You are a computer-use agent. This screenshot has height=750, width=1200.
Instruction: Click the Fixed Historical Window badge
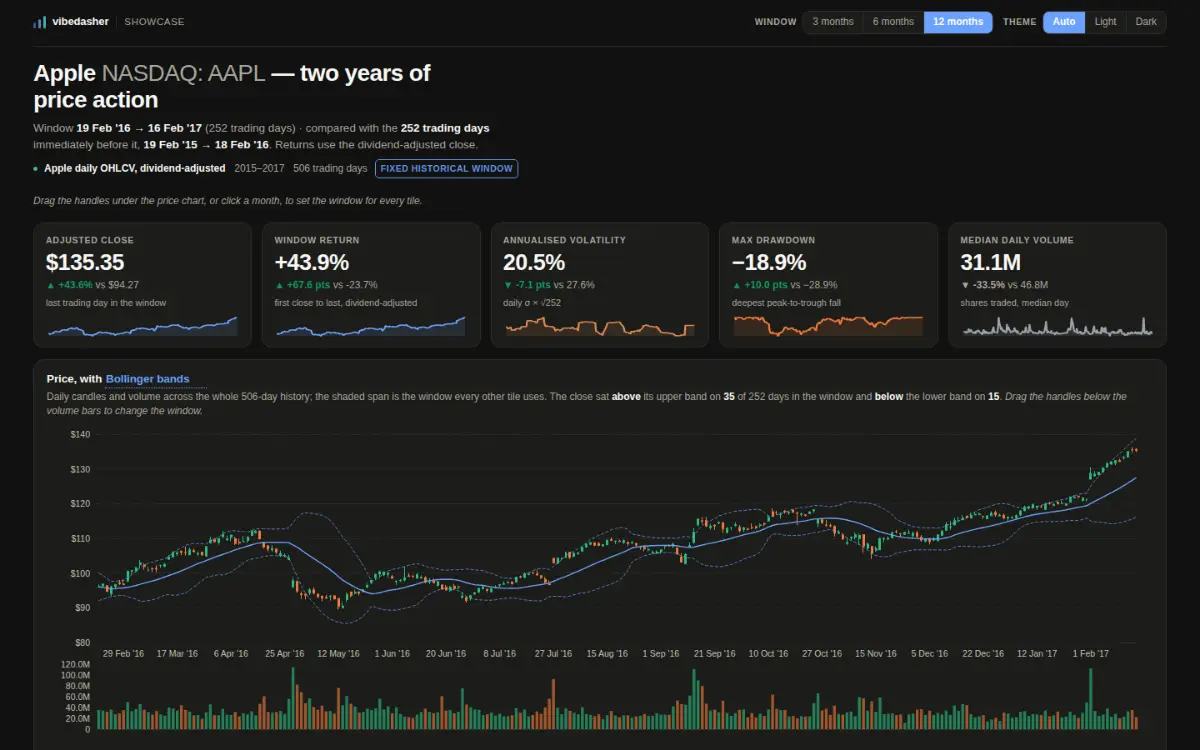(447, 169)
